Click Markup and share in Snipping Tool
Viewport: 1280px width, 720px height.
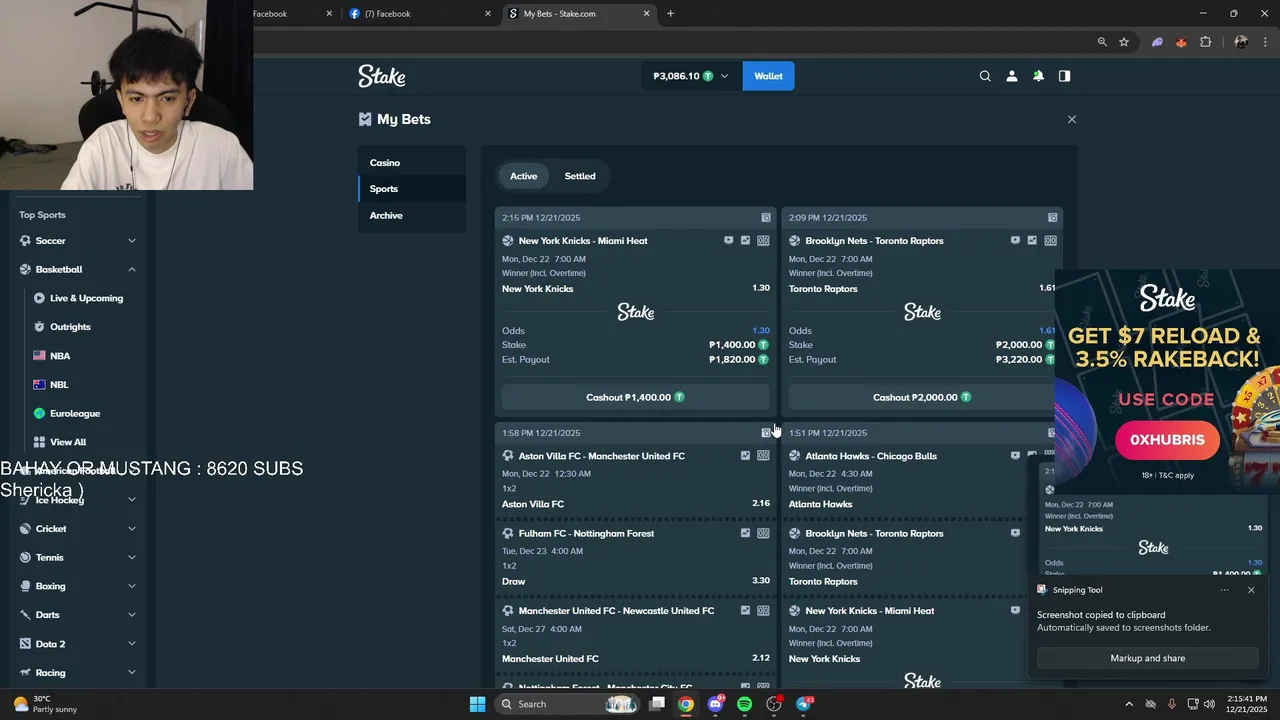(x=1147, y=659)
